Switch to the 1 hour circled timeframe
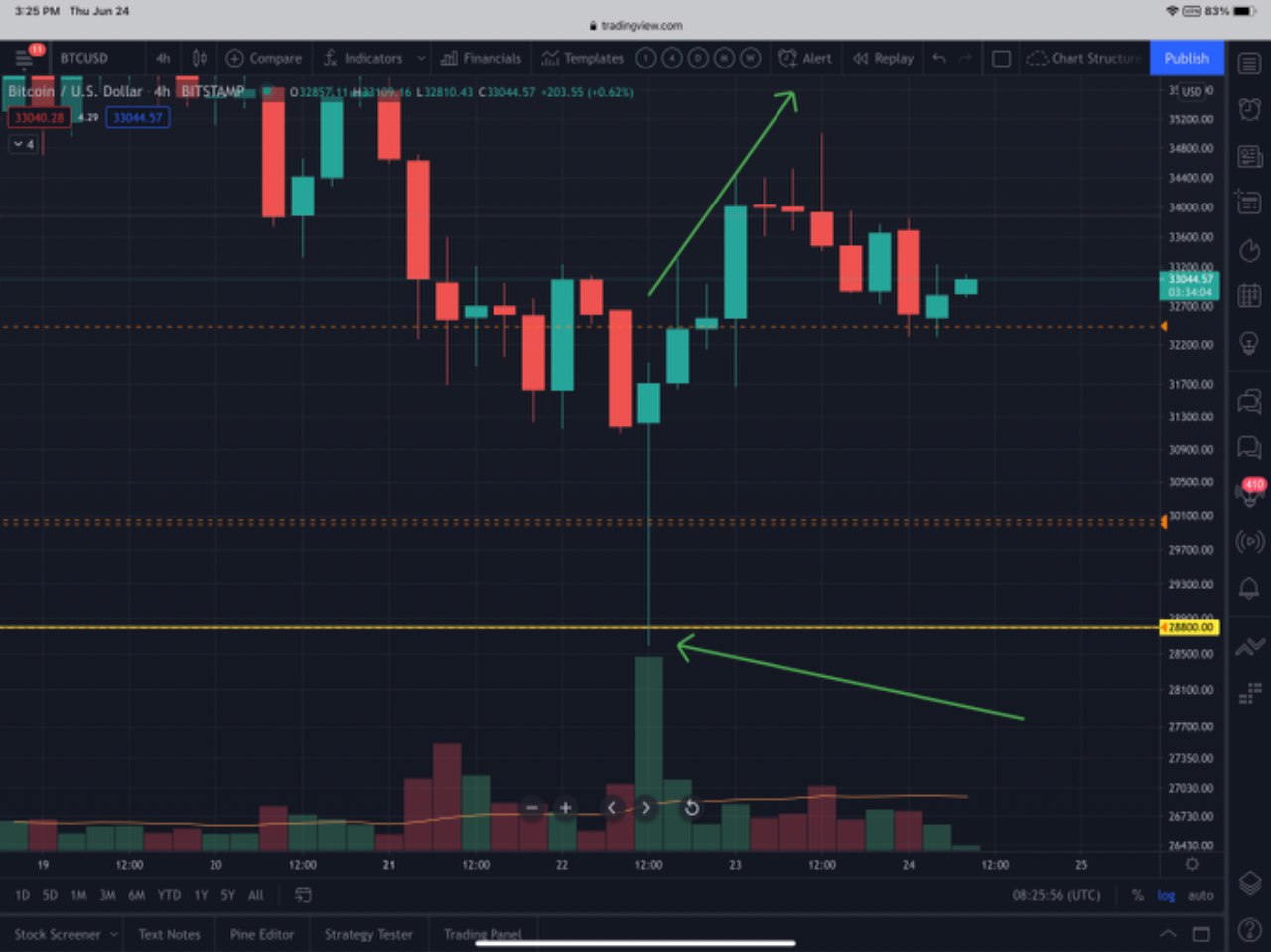Image resolution: width=1271 pixels, height=952 pixels. (x=646, y=58)
